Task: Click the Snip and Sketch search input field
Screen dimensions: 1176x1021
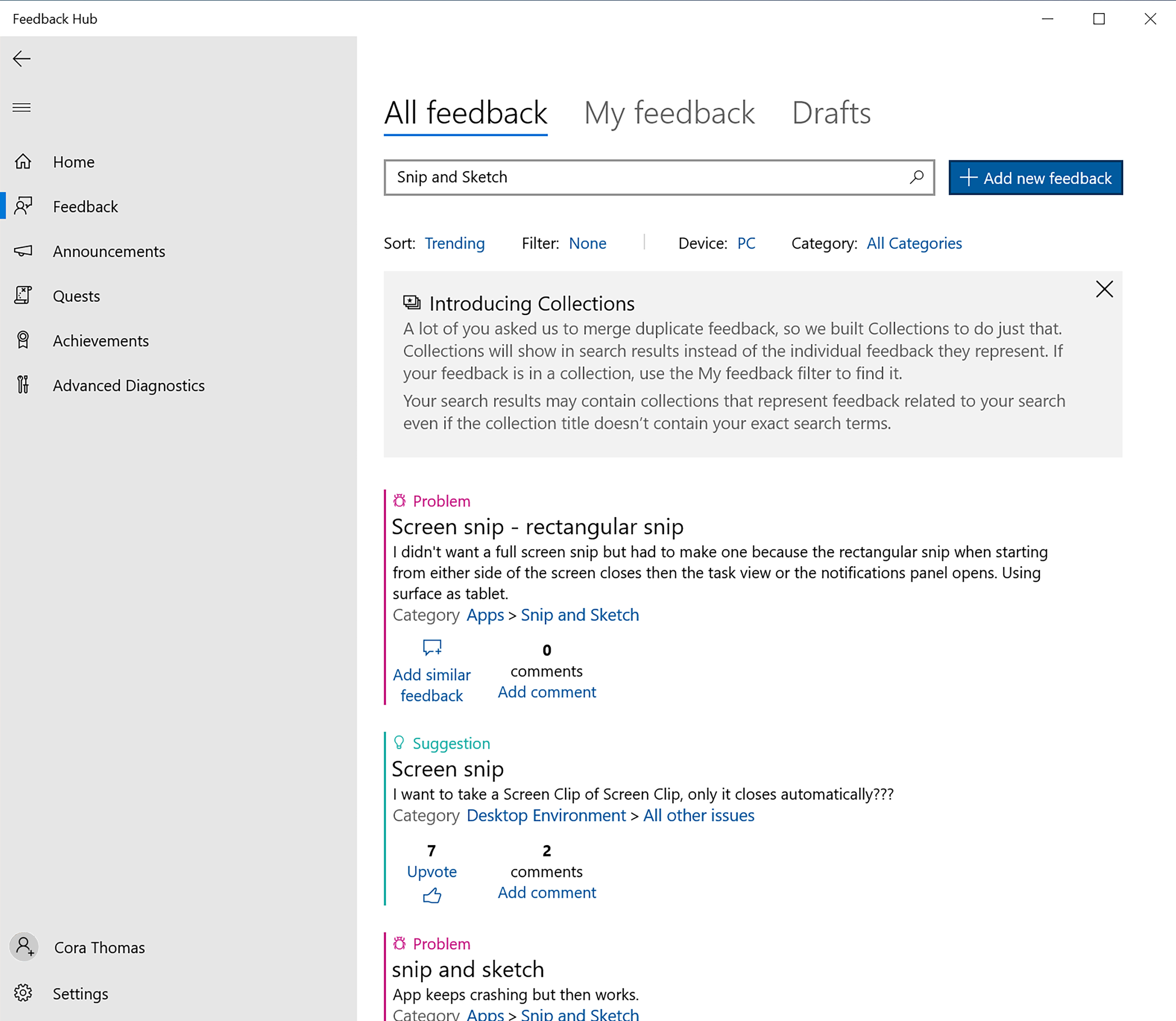Action: (659, 177)
